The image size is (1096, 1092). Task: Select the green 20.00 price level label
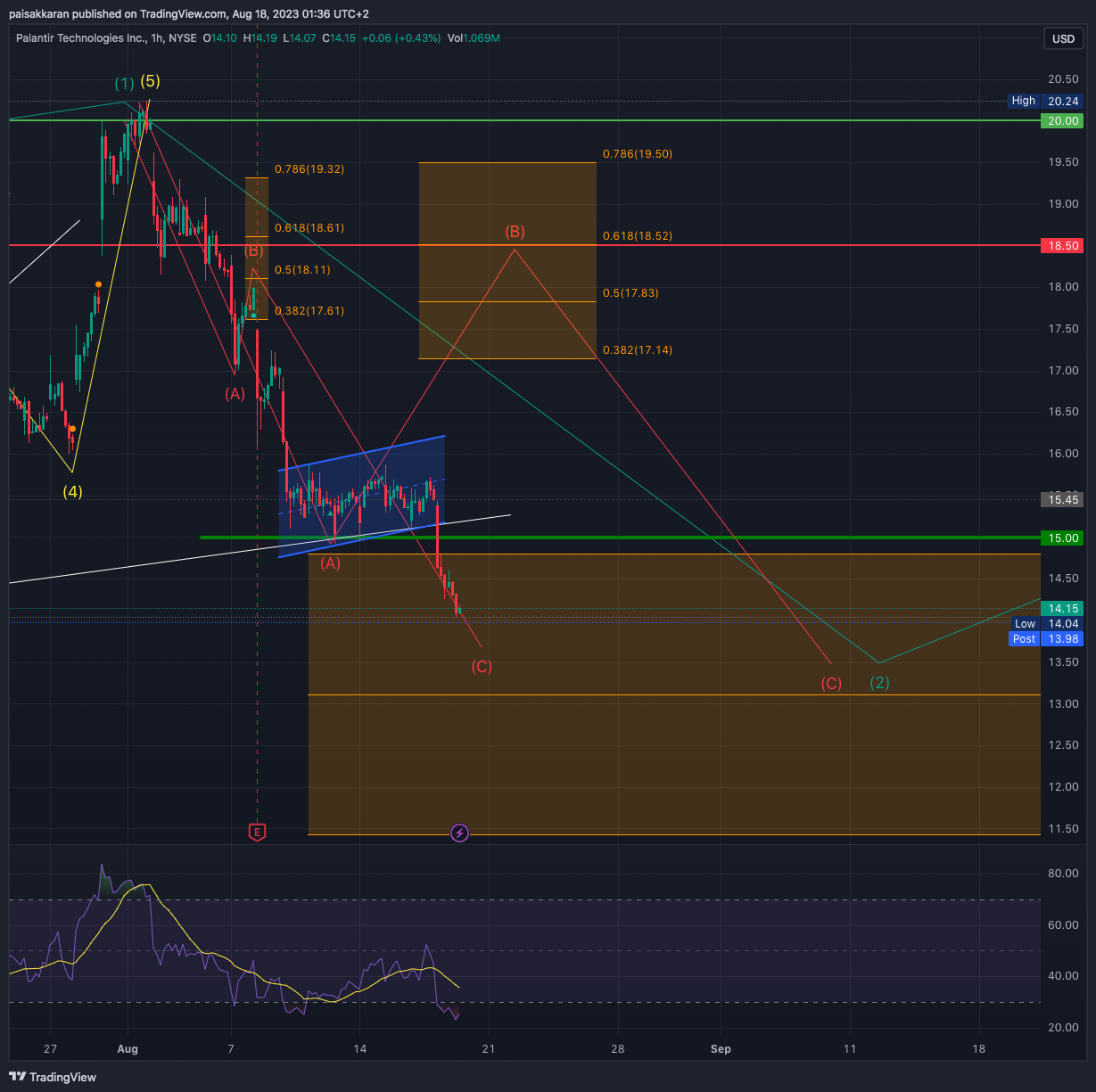tap(1062, 120)
